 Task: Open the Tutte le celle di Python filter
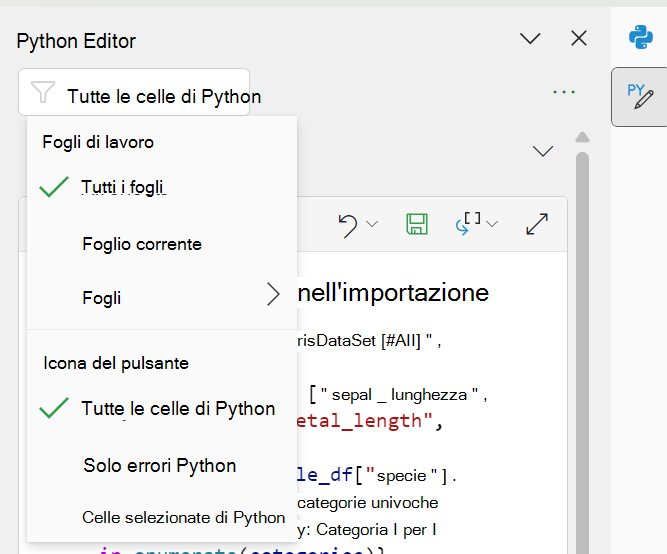134,92
